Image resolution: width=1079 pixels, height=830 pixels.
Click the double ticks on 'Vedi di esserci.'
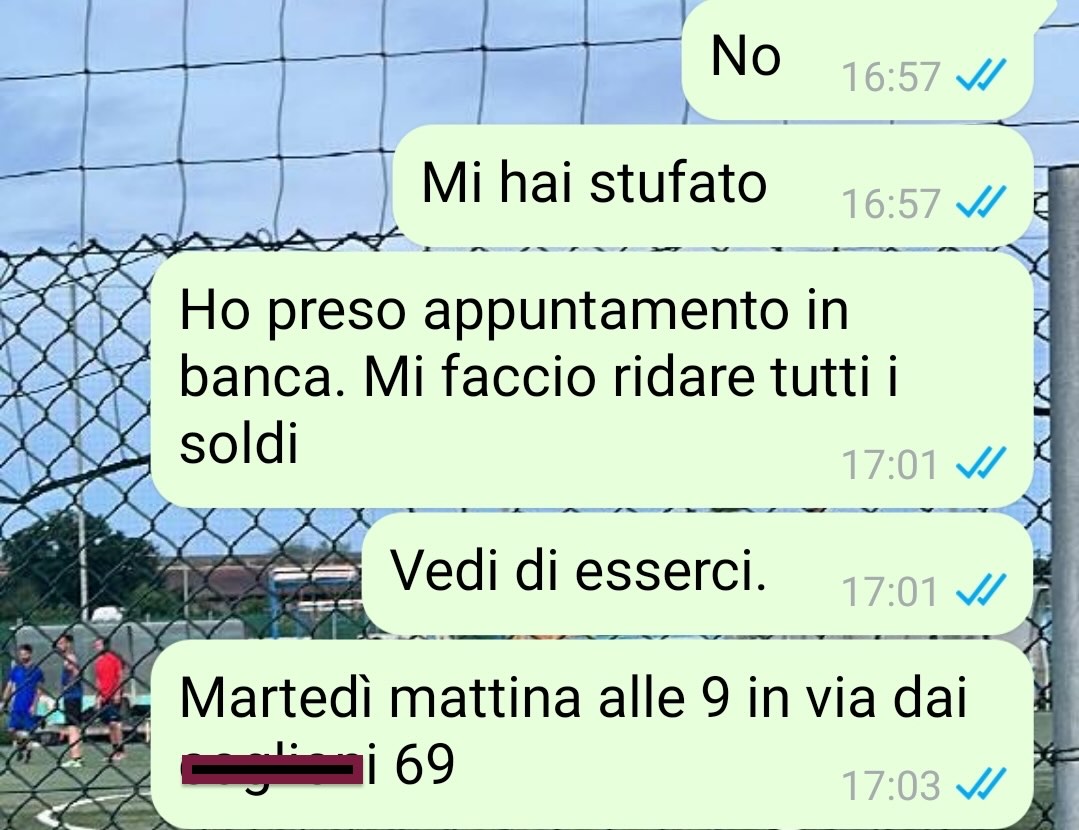tap(981, 590)
